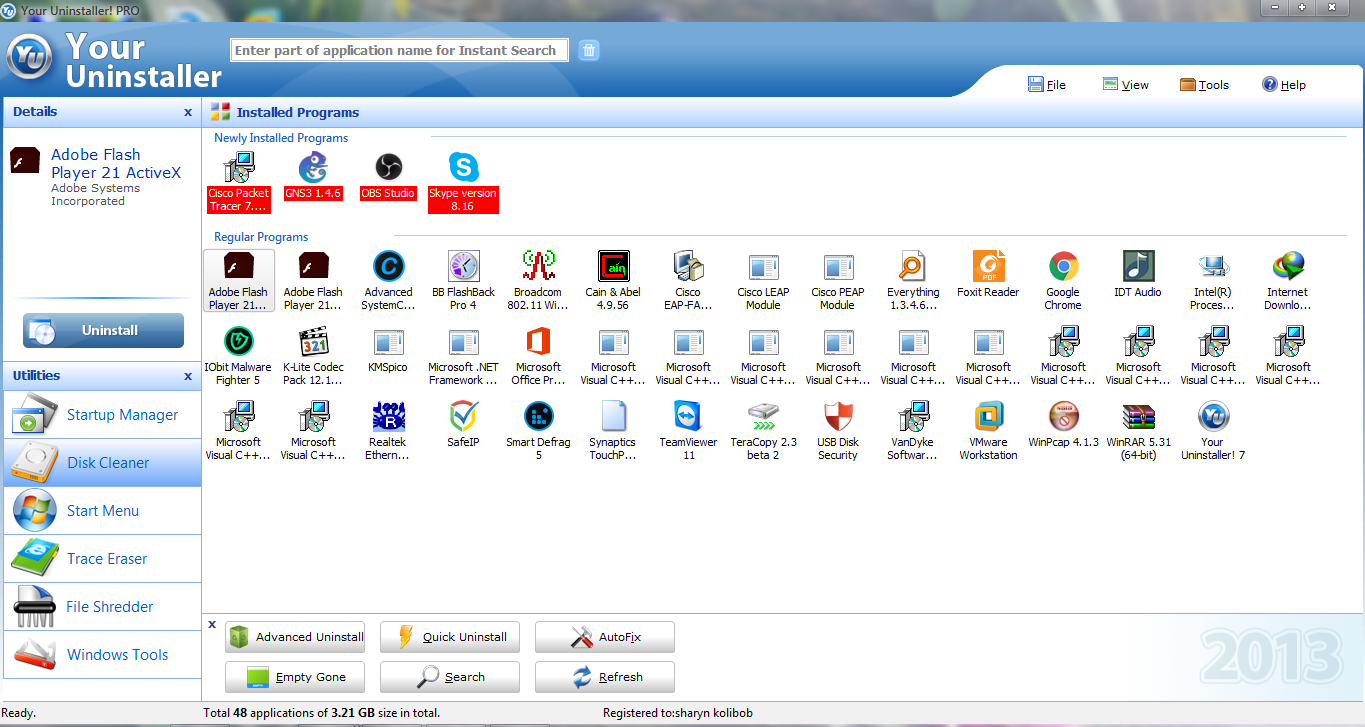Click the AutoFix button

[604, 637]
